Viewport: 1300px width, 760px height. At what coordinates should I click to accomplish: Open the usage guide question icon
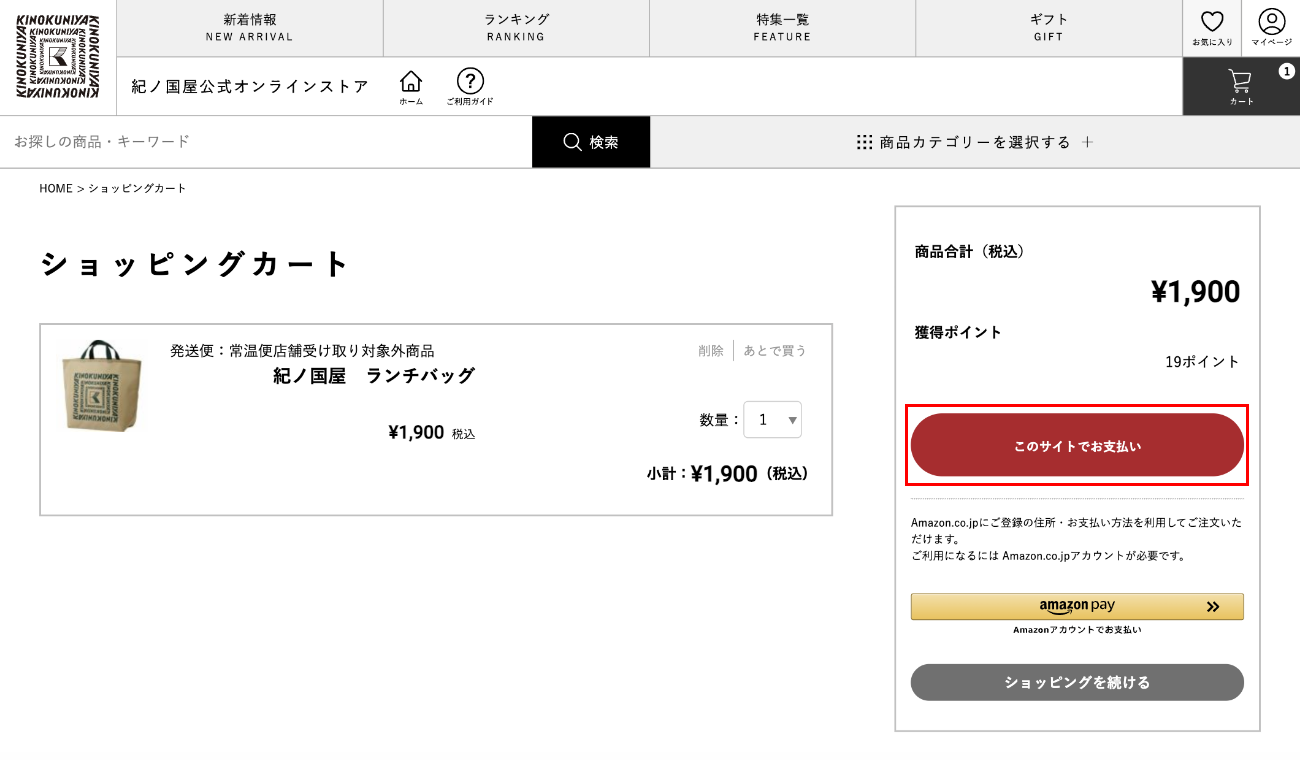click(x=470, y=86)
